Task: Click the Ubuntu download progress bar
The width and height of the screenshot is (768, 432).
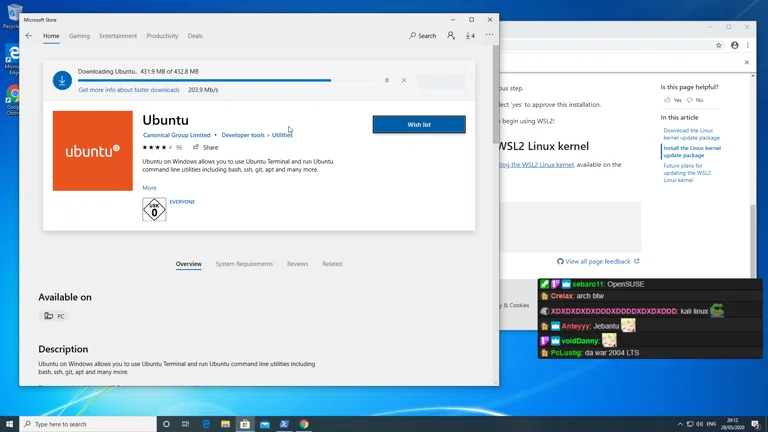Action: [228, 80]
